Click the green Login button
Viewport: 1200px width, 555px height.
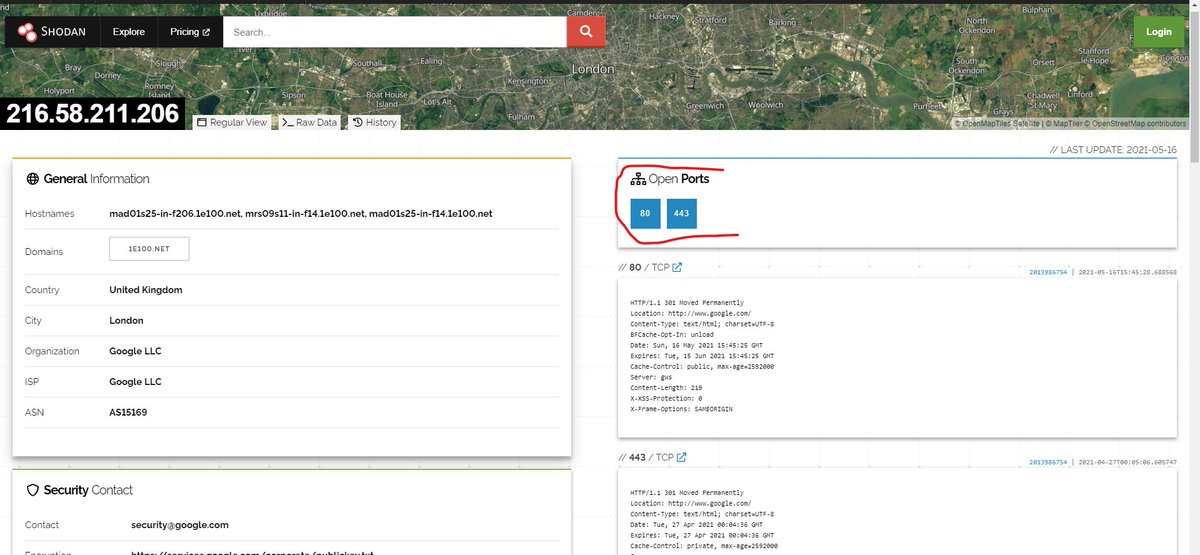[1159, 32]
